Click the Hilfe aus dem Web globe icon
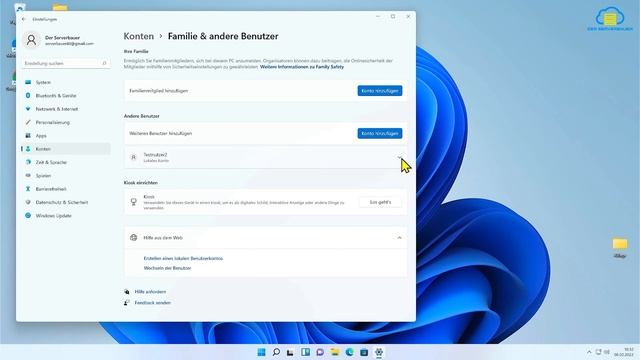The height and width of the screenshot is (360, 640). pos(133,238)
